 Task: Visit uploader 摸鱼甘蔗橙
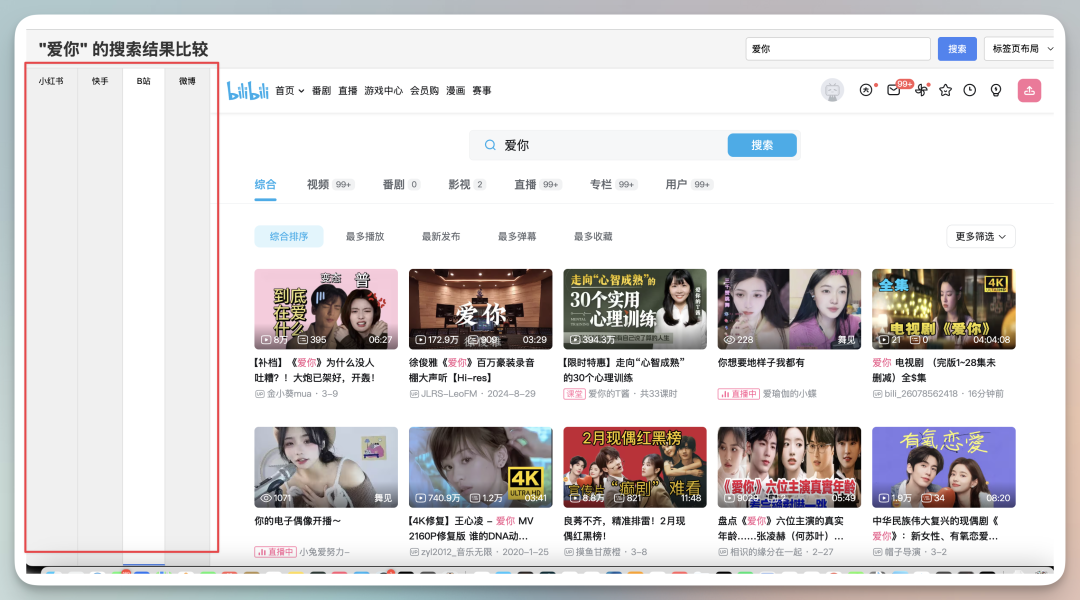(x=598, y=552)
